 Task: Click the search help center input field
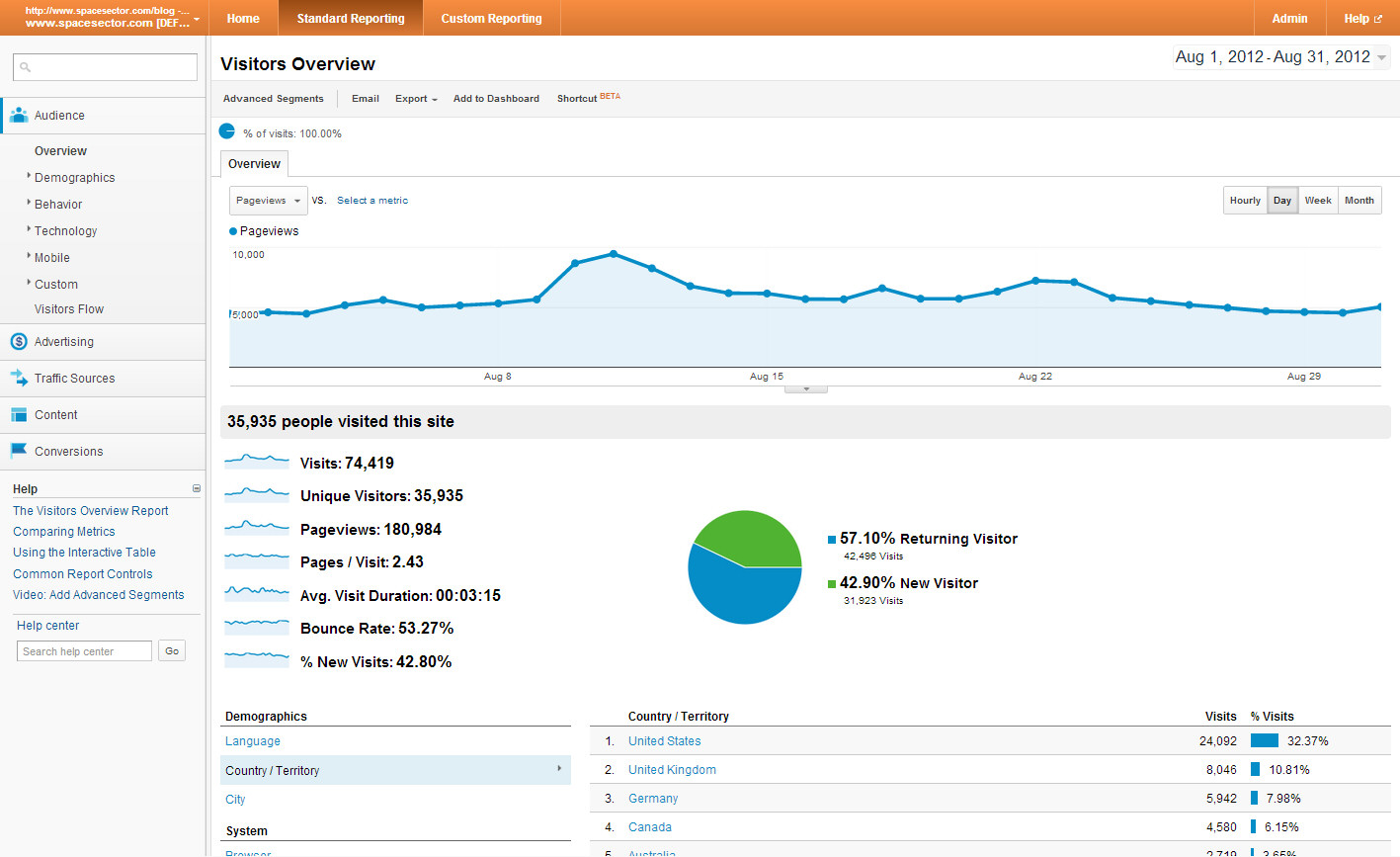(x=85, y=651)
